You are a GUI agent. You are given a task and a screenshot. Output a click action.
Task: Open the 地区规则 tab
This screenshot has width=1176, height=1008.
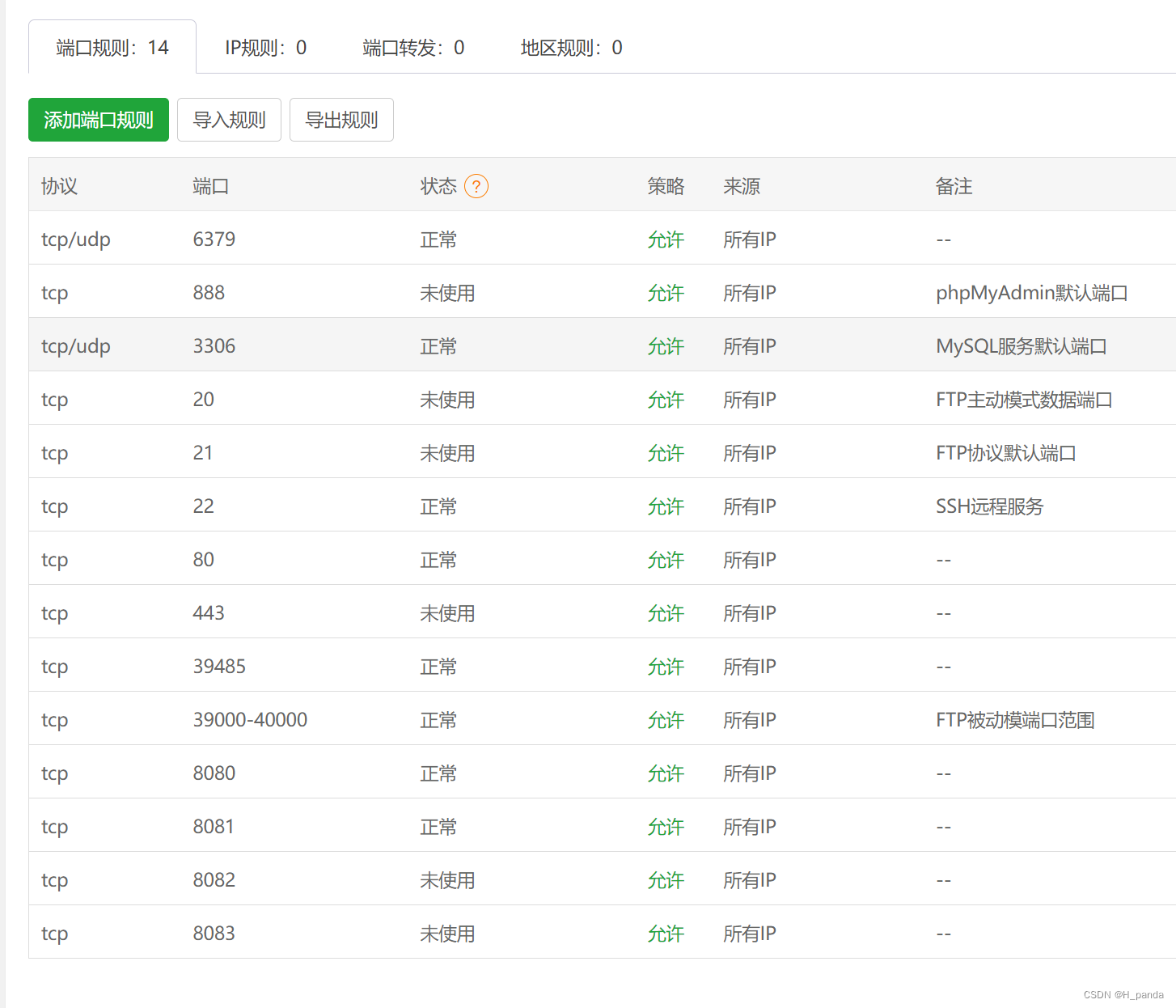coord(571,47)
